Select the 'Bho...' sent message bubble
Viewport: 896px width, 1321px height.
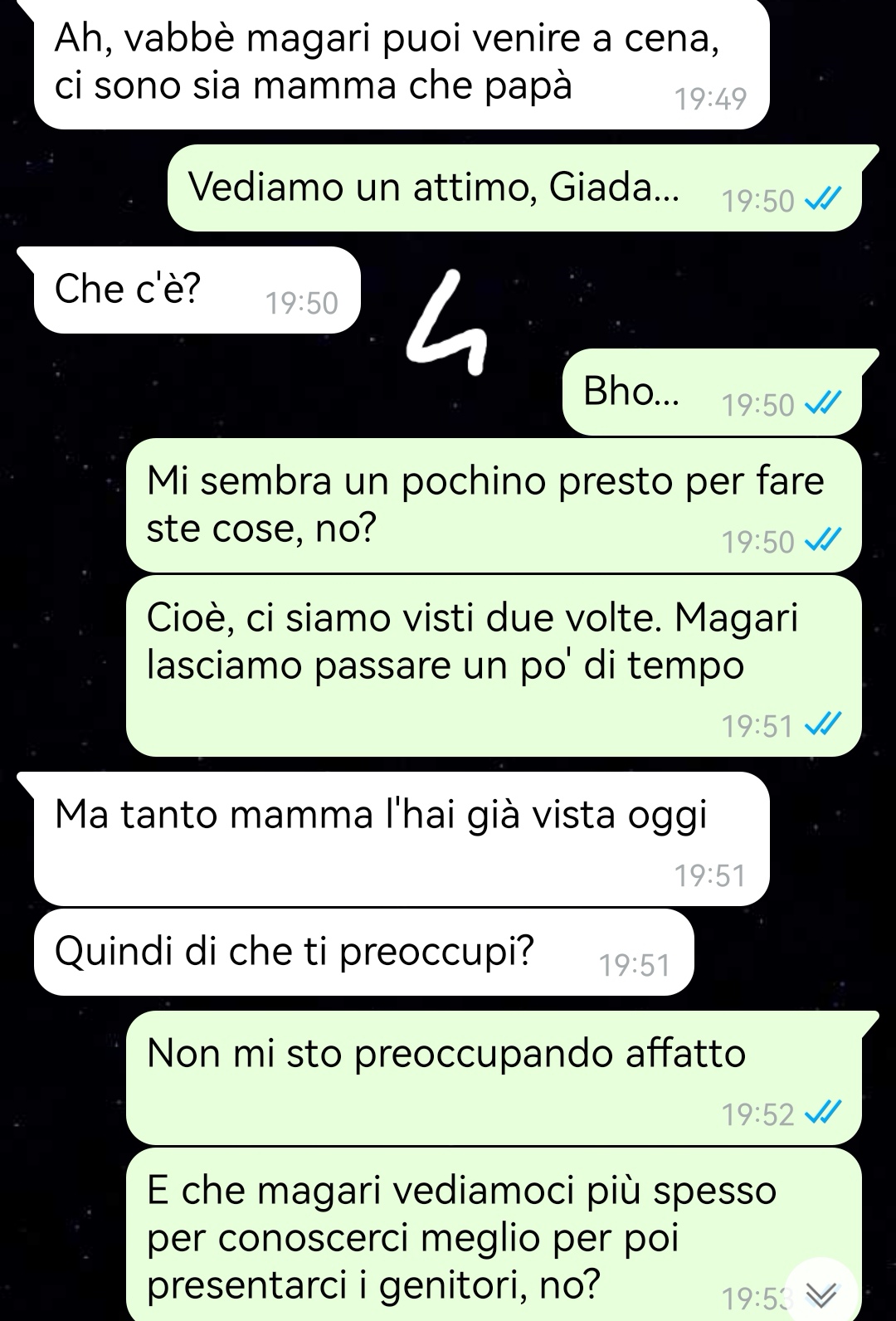tap(713, 392)
